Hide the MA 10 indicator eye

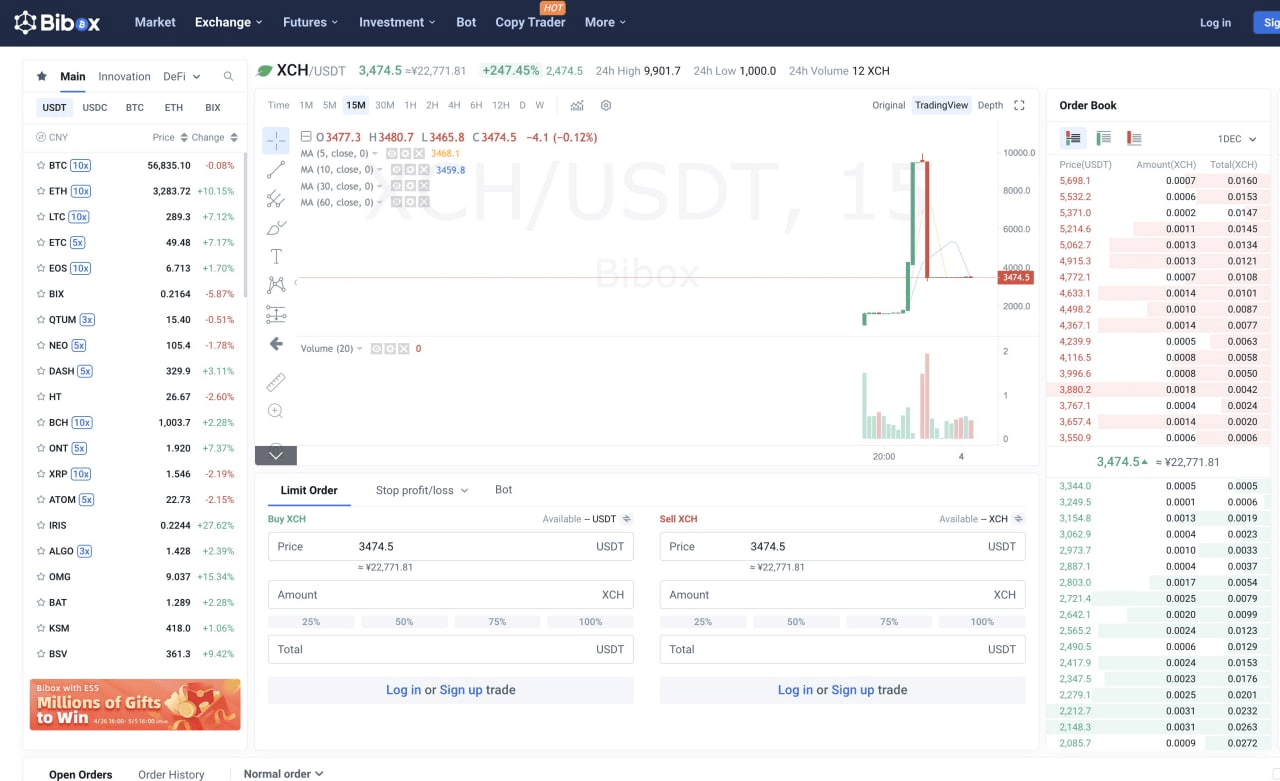point(397,170)
